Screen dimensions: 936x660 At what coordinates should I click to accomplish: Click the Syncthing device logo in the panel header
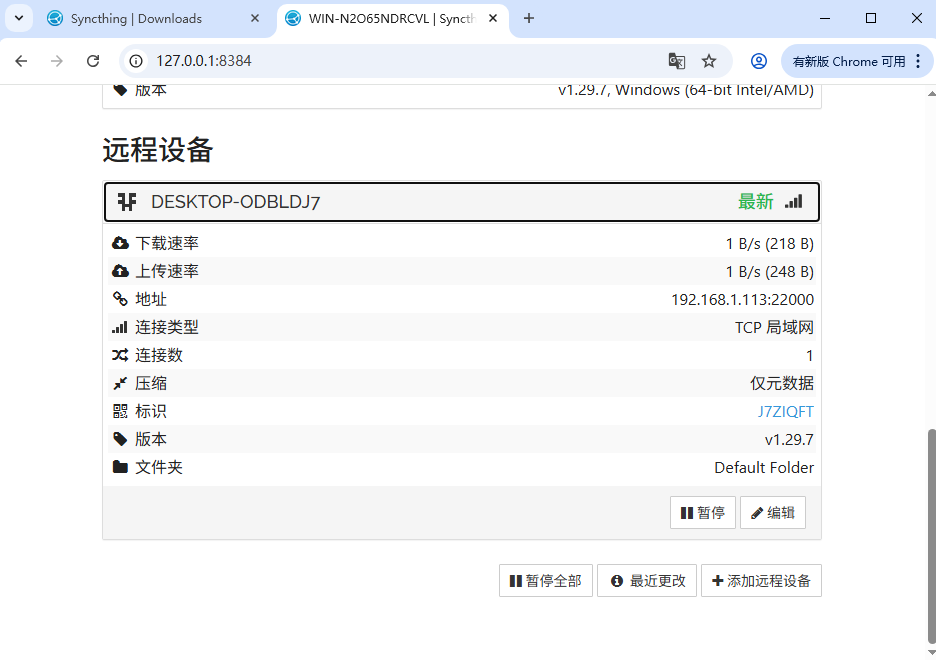(128, 201)
